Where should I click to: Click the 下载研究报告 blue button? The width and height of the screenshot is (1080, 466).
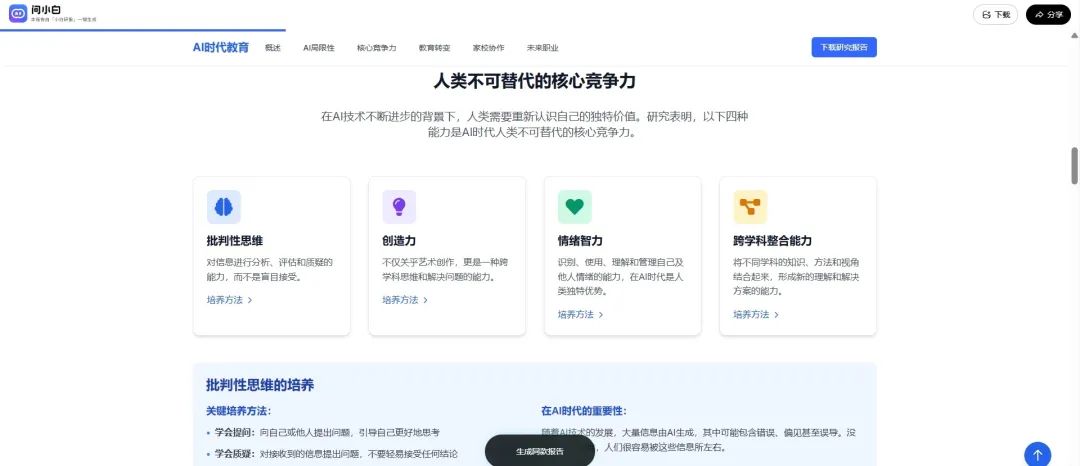point(844,47)
